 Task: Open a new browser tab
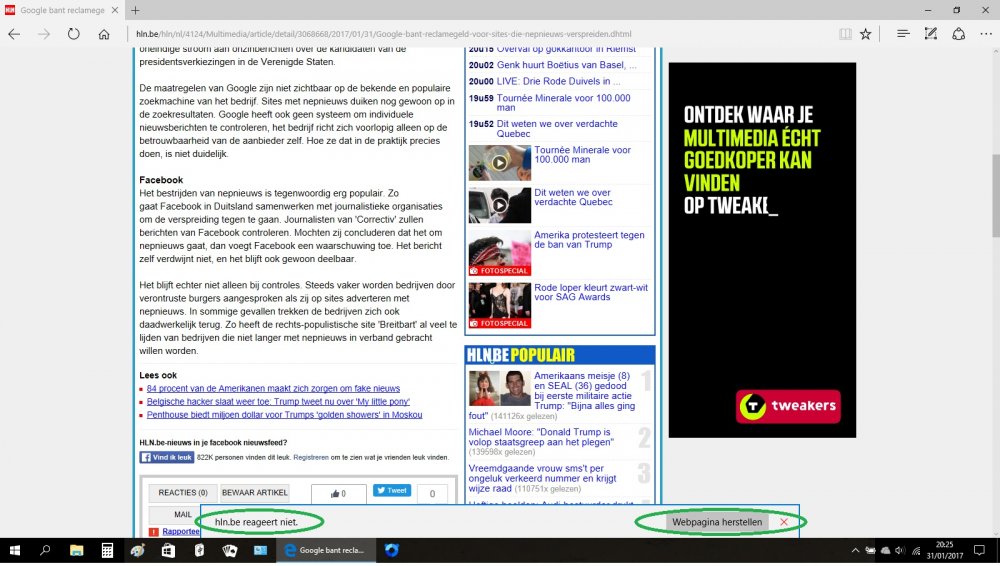click(135, 10)
